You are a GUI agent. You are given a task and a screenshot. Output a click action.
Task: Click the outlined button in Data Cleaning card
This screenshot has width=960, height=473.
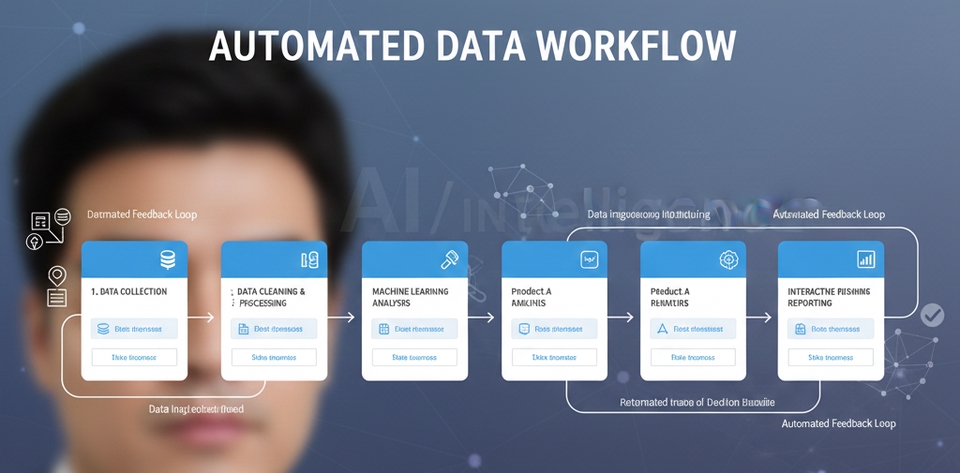pos(273,357)
